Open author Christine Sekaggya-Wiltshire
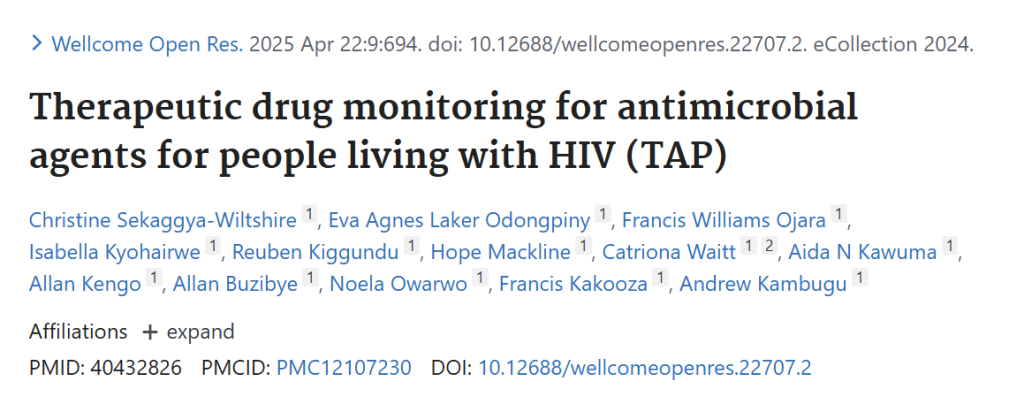Screen dimensions: 1024x412 coord(163,221)
